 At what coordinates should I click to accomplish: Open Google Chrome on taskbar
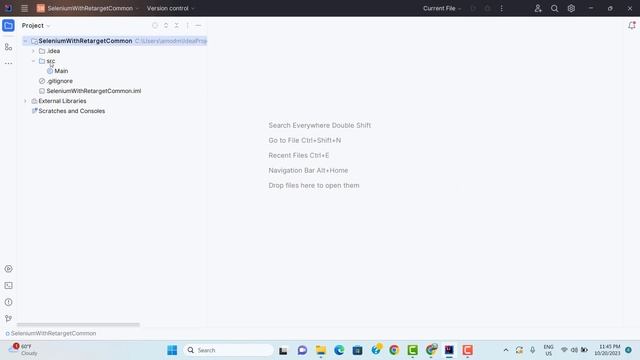point(394,350)
